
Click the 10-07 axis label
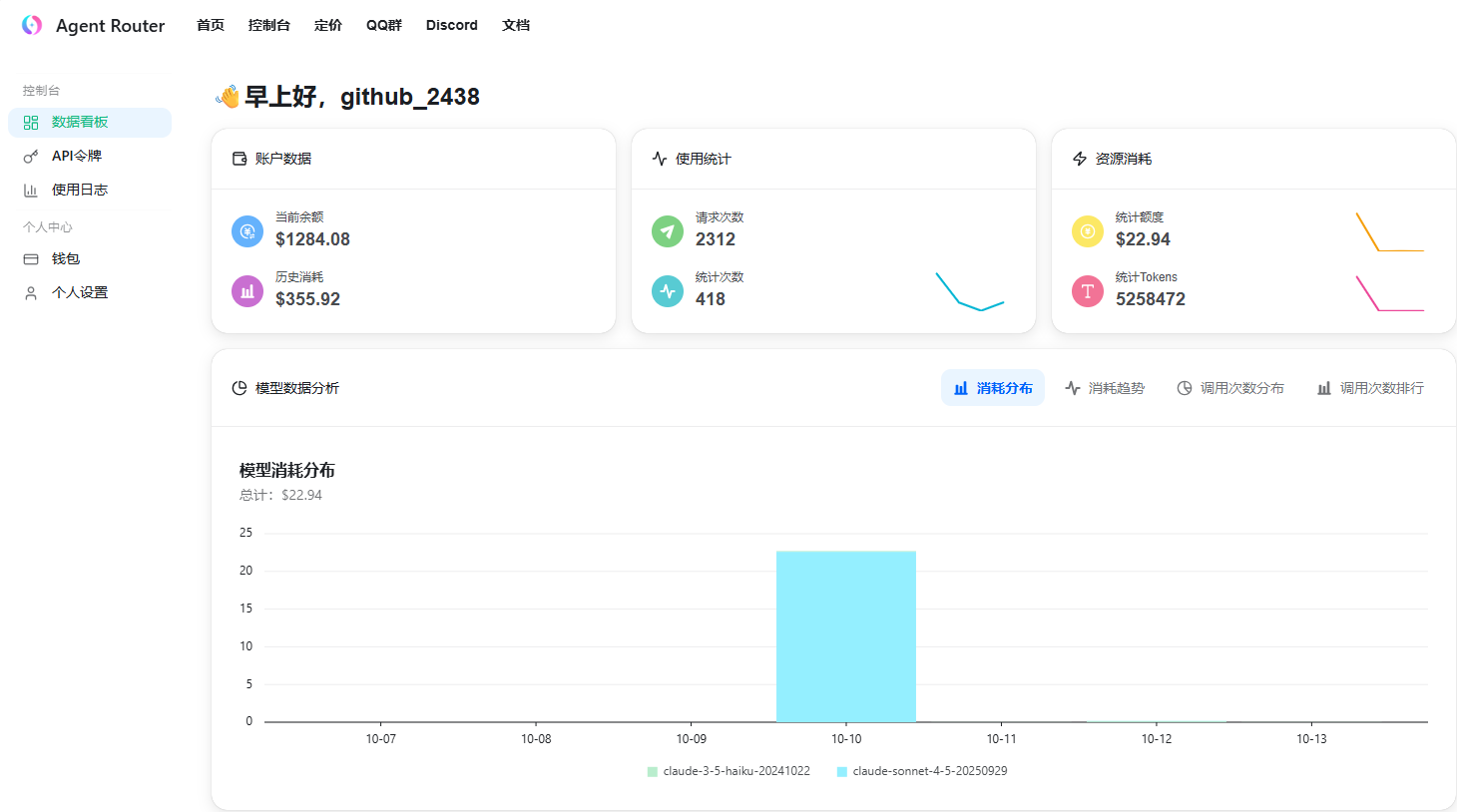tap(381, 739)
